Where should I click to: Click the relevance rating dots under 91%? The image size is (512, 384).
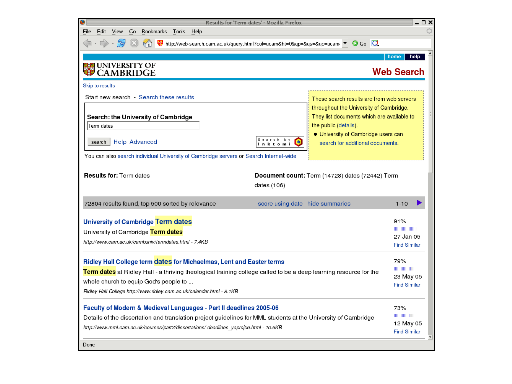point(404,229)
